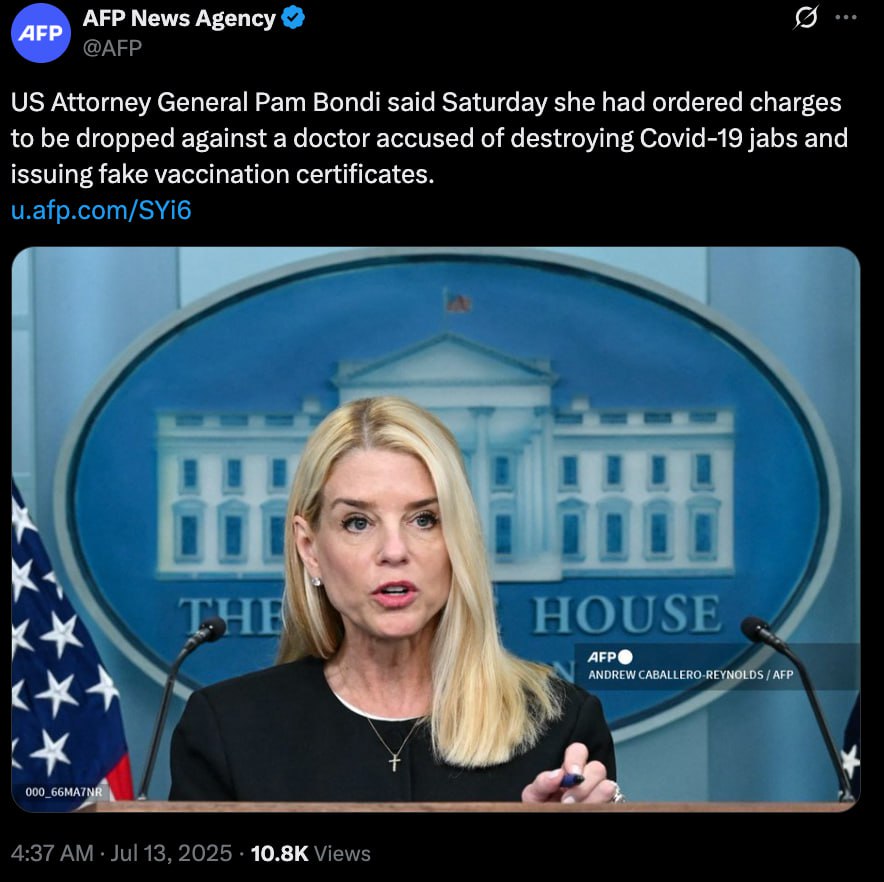The width and height of the screenshot is (884, 882).
Task: View the 10.8K Views analytics count
Action: 311,853
